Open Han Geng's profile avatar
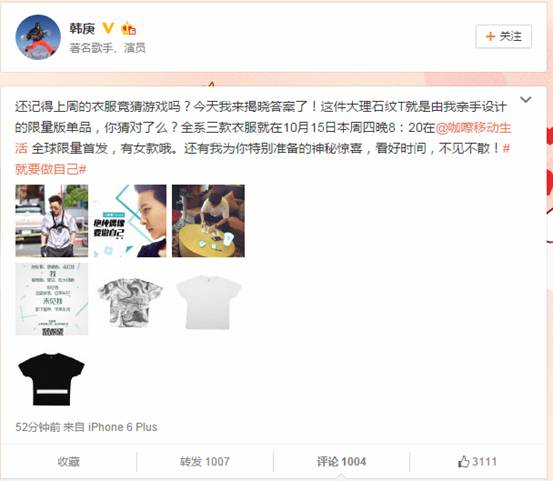This screenshot has width=553, height=481. 38,37
